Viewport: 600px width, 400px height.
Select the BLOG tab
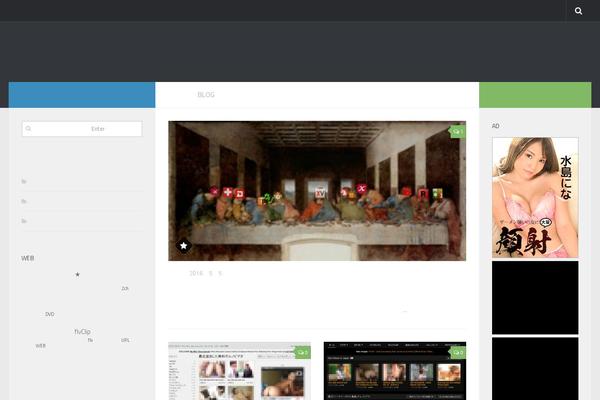pyautogui.click(x=206, y=95)
